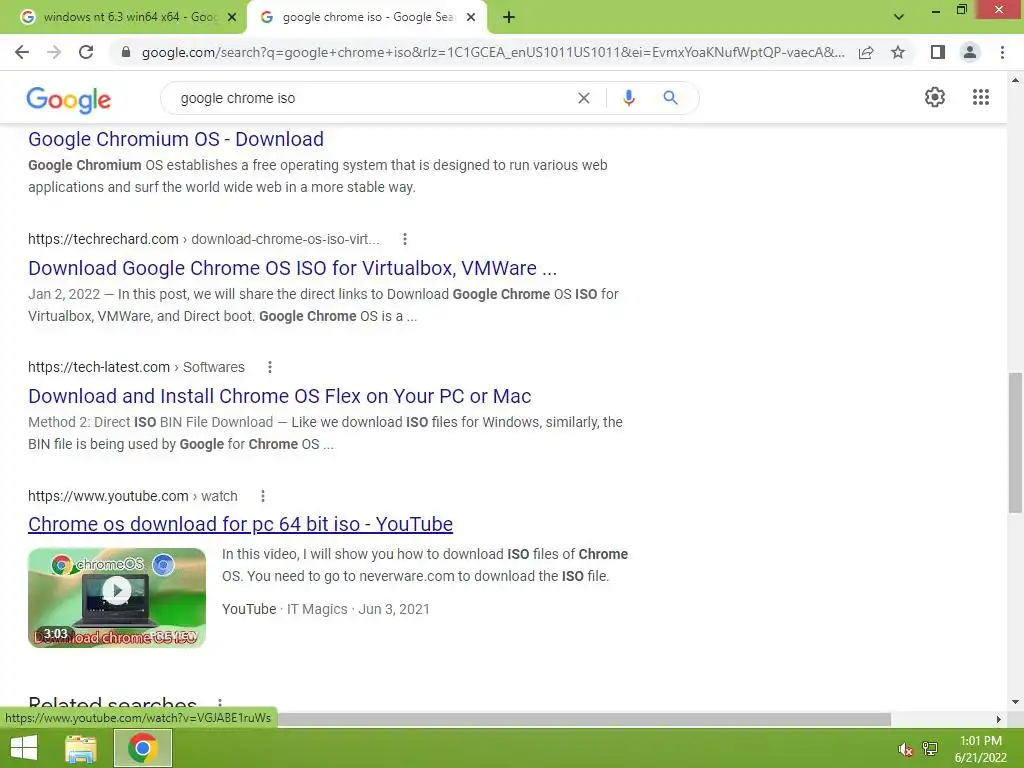1024x768 pixels.
Task: Submit search with magnifier icon
Action: [670, 98]
